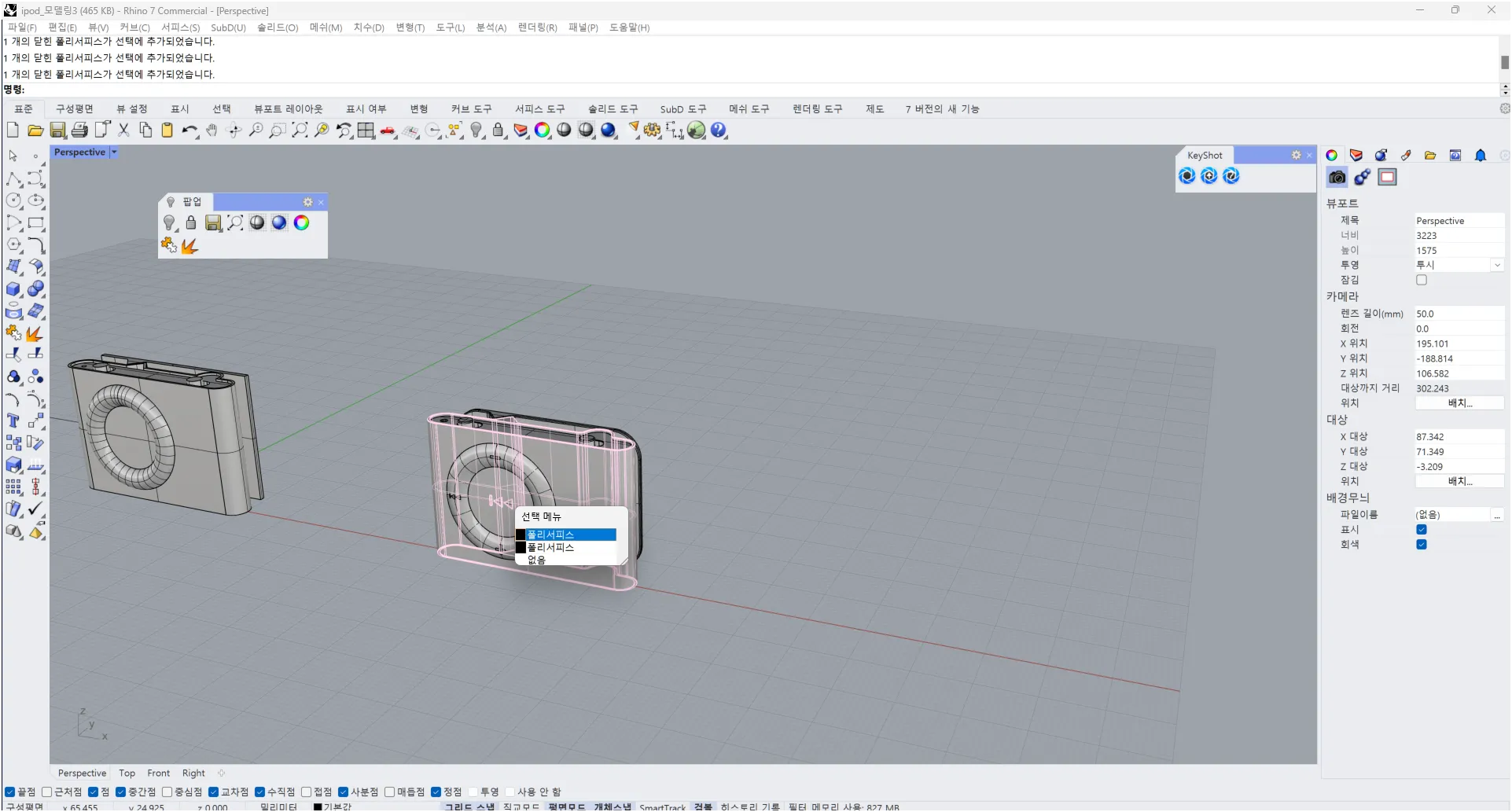Toggle the 끝점 osnap checkbox
The image size is (1512, 812).
9,792
